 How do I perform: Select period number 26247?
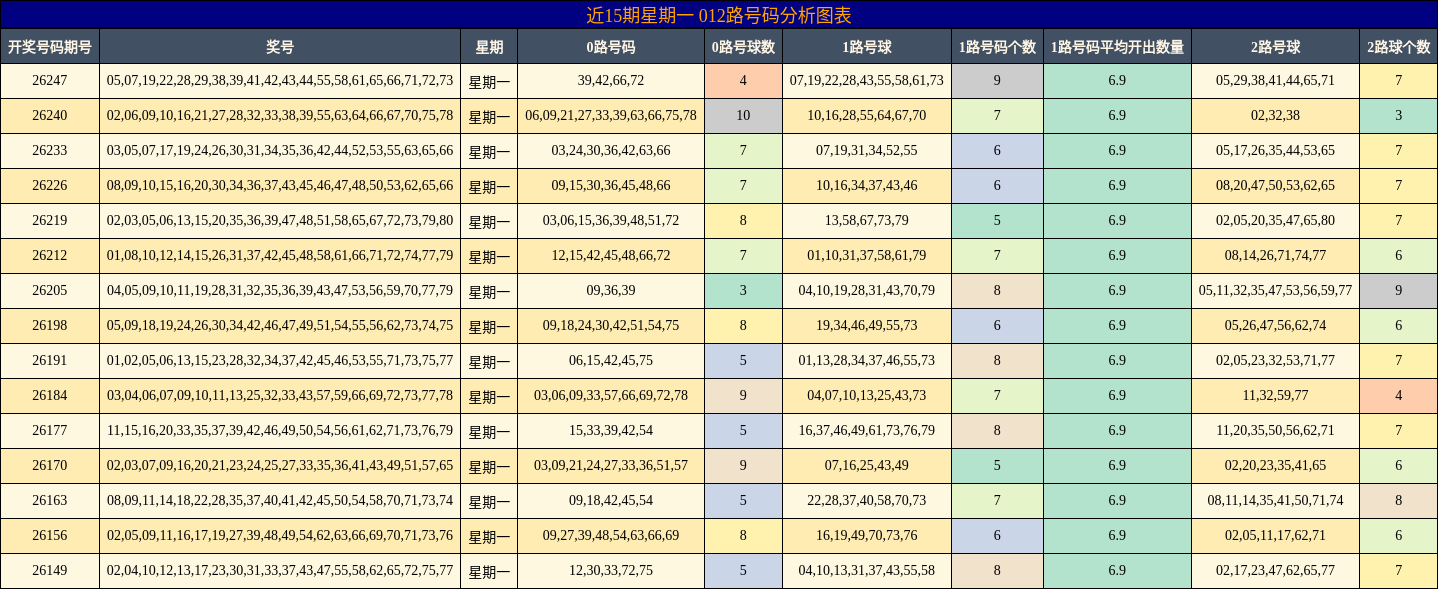click(x=50, y=81)
